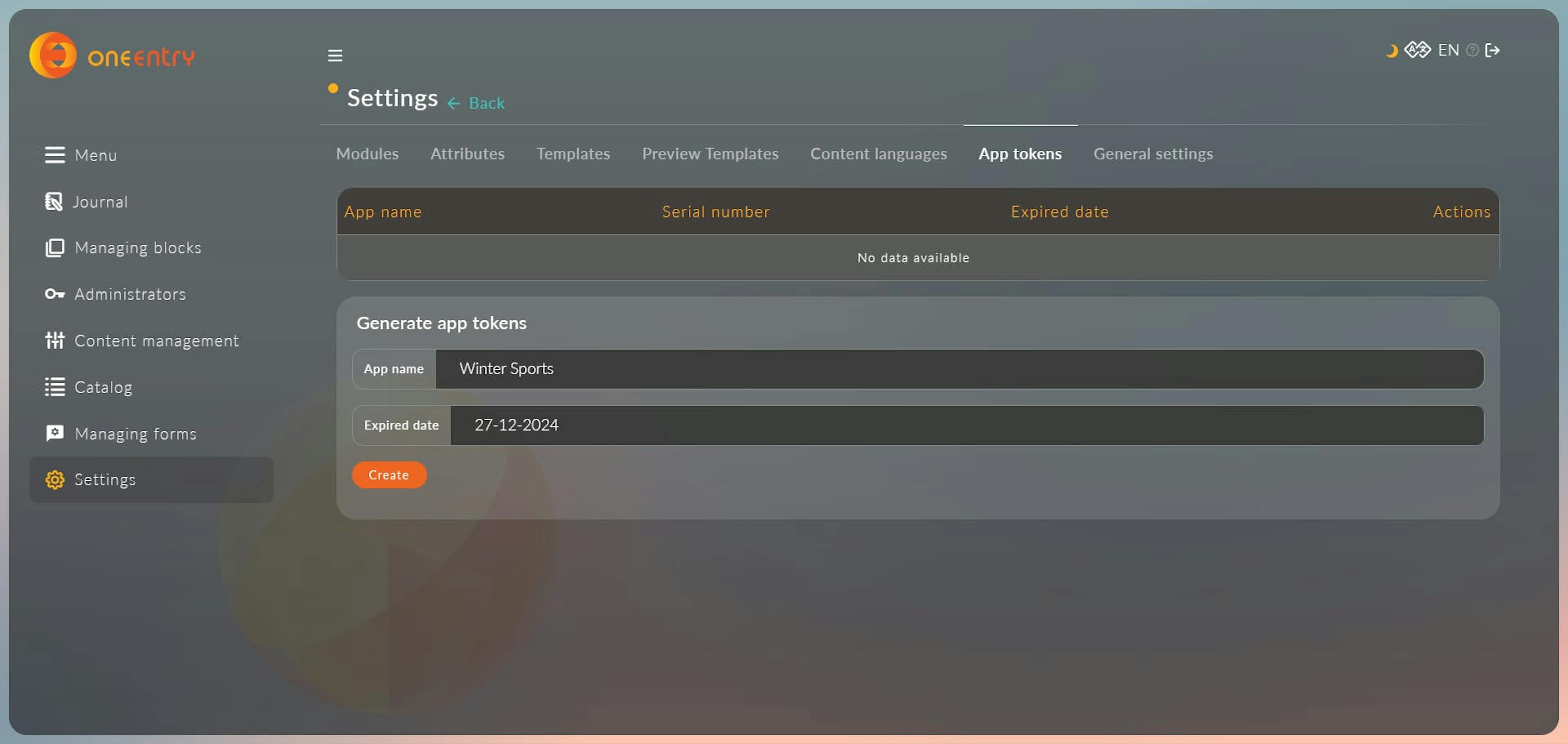Open Managing blocks section
Screen dimensions: 1568x744
138,247
